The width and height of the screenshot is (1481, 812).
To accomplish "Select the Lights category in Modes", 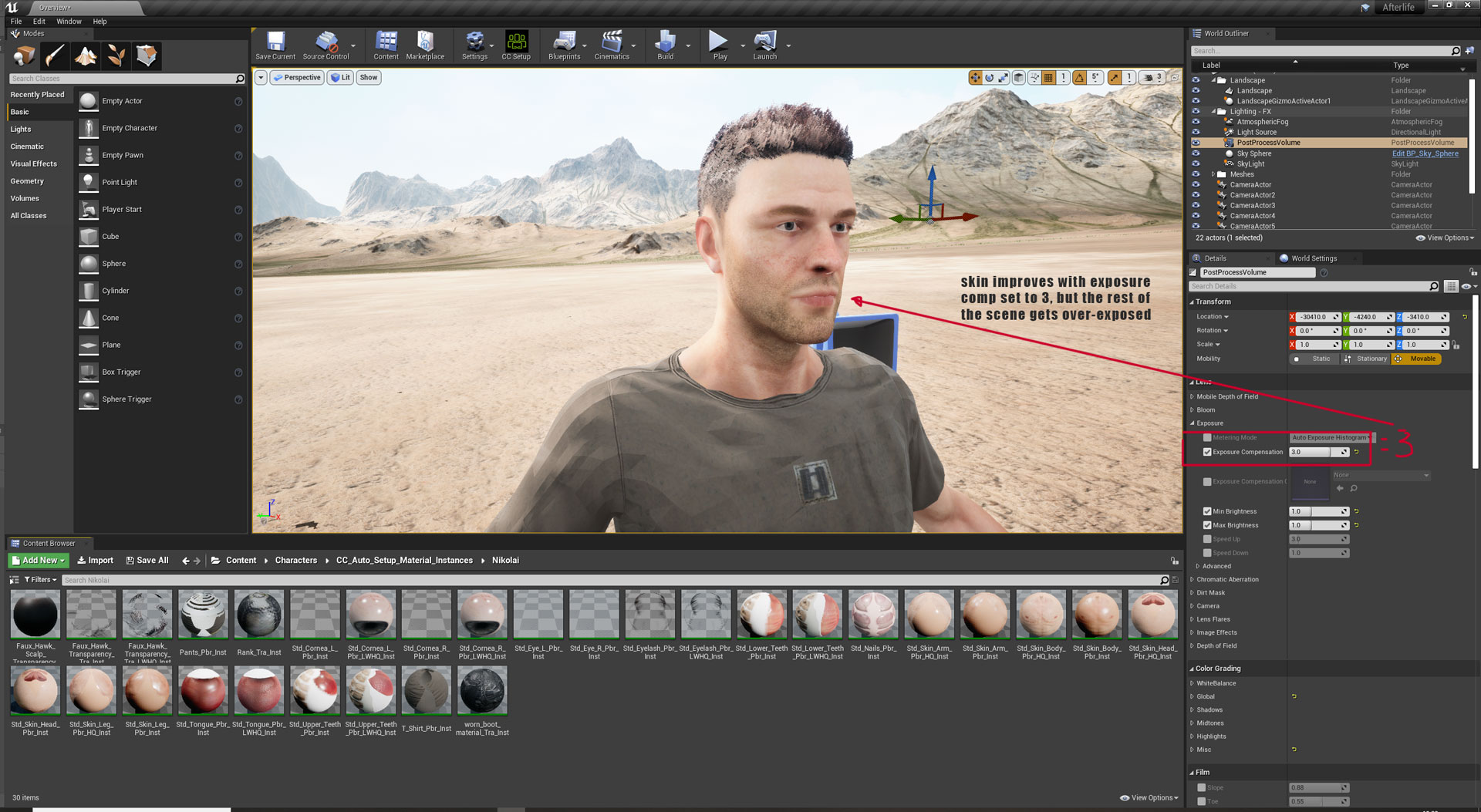I will pyautogui.click(x=21, y=130).
